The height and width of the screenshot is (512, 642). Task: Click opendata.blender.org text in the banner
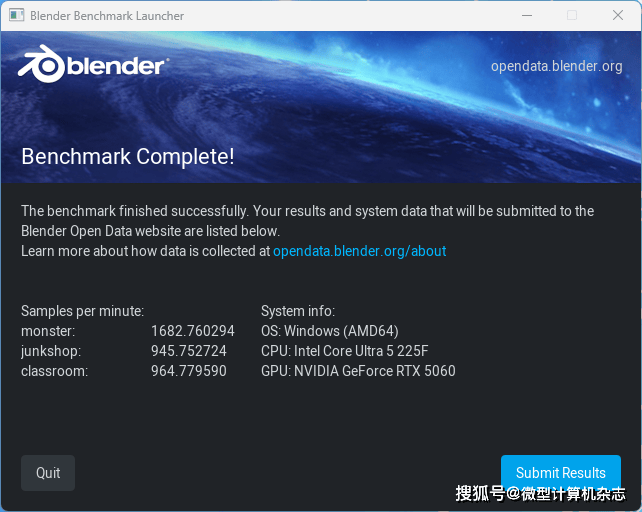556,66
